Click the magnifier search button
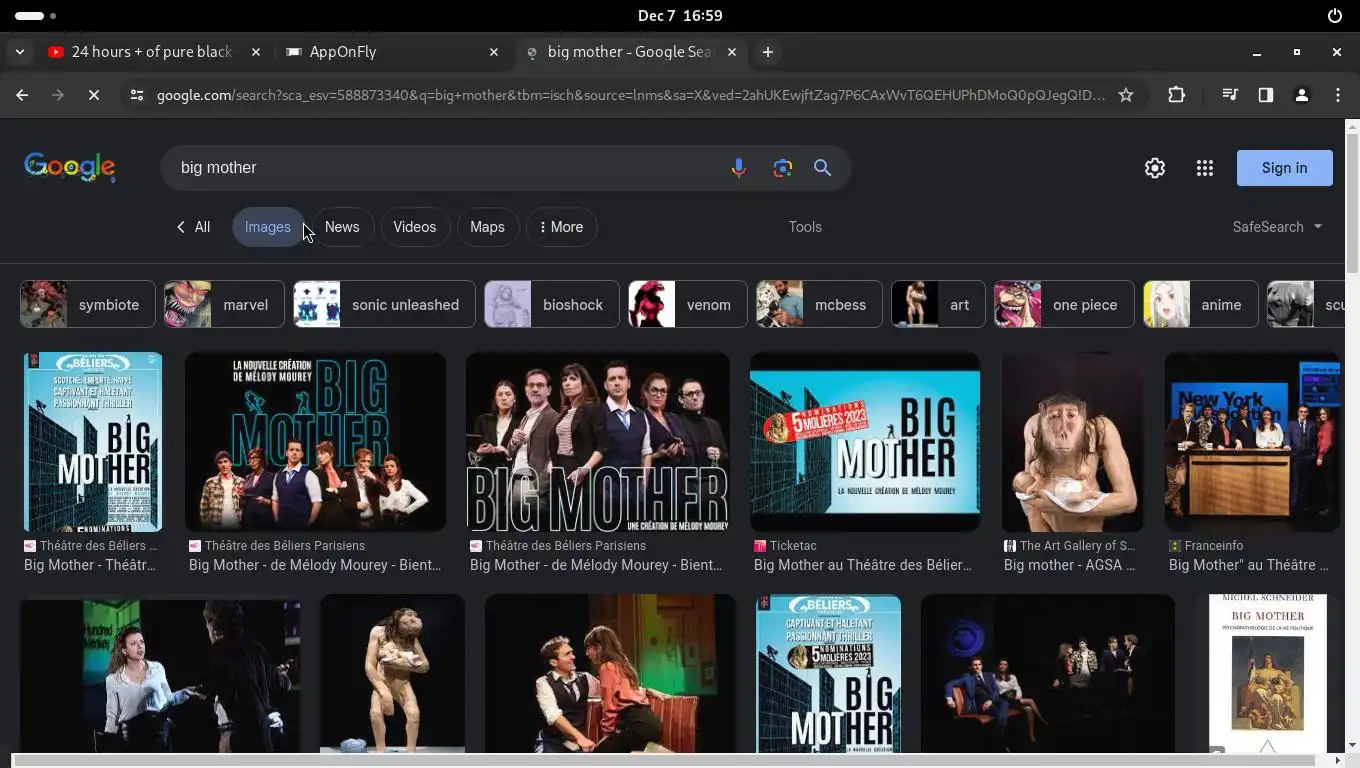Viewport: 1360px width, 768px height. coord(822,168)
